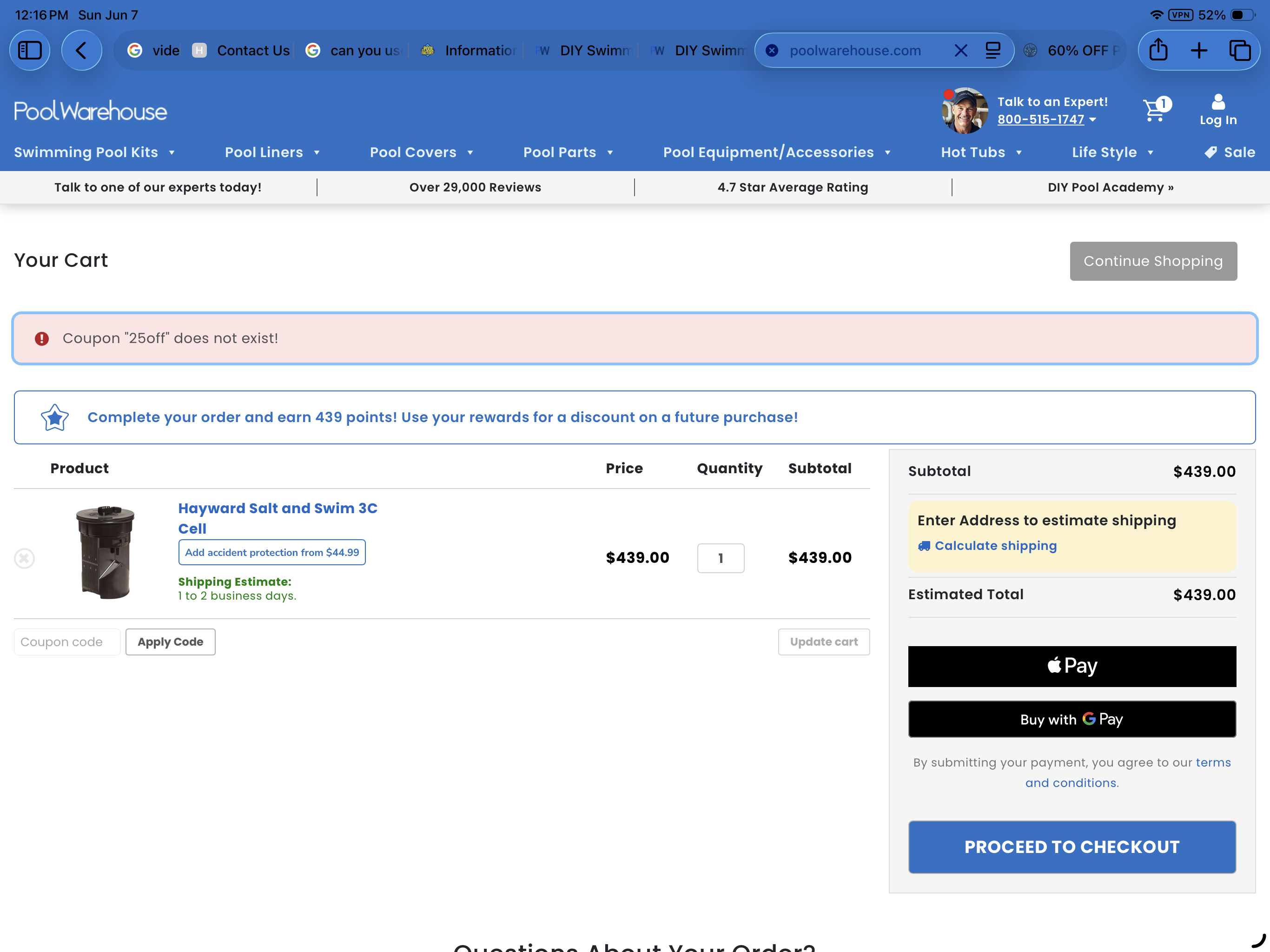Open the Hayward cell product image

pyautogui.click(x=105, y=552)
